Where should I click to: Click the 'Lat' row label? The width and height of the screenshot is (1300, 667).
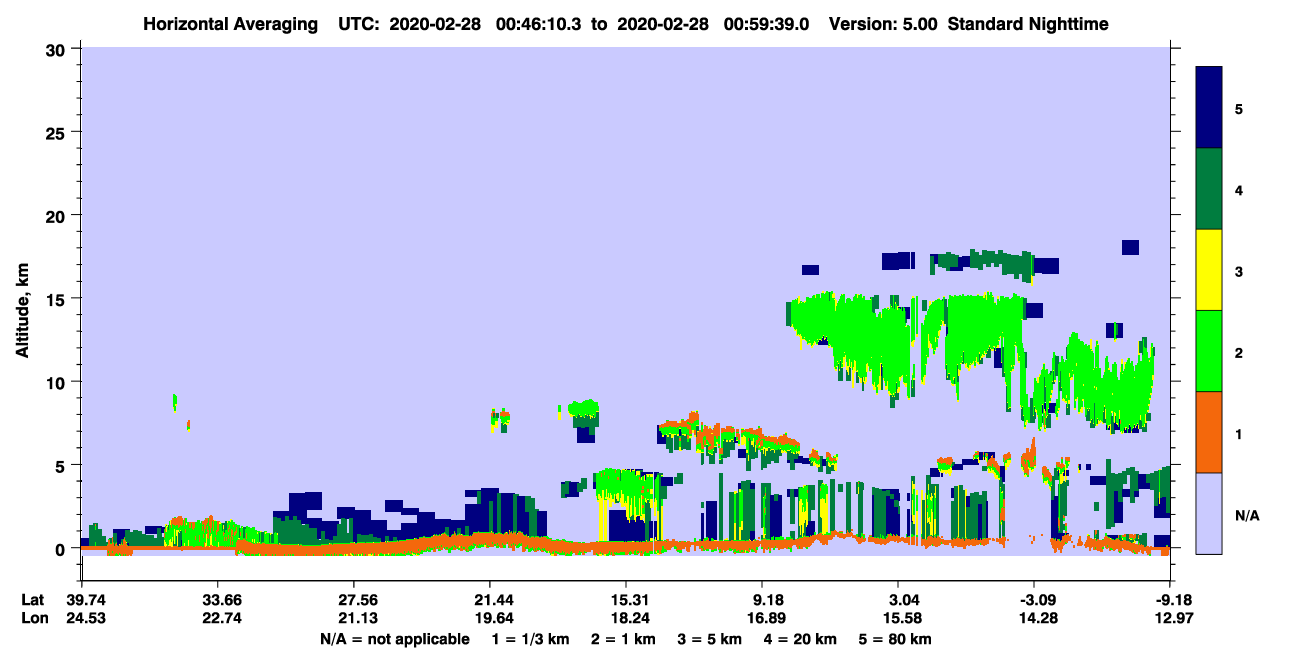(x=32, y=600)
